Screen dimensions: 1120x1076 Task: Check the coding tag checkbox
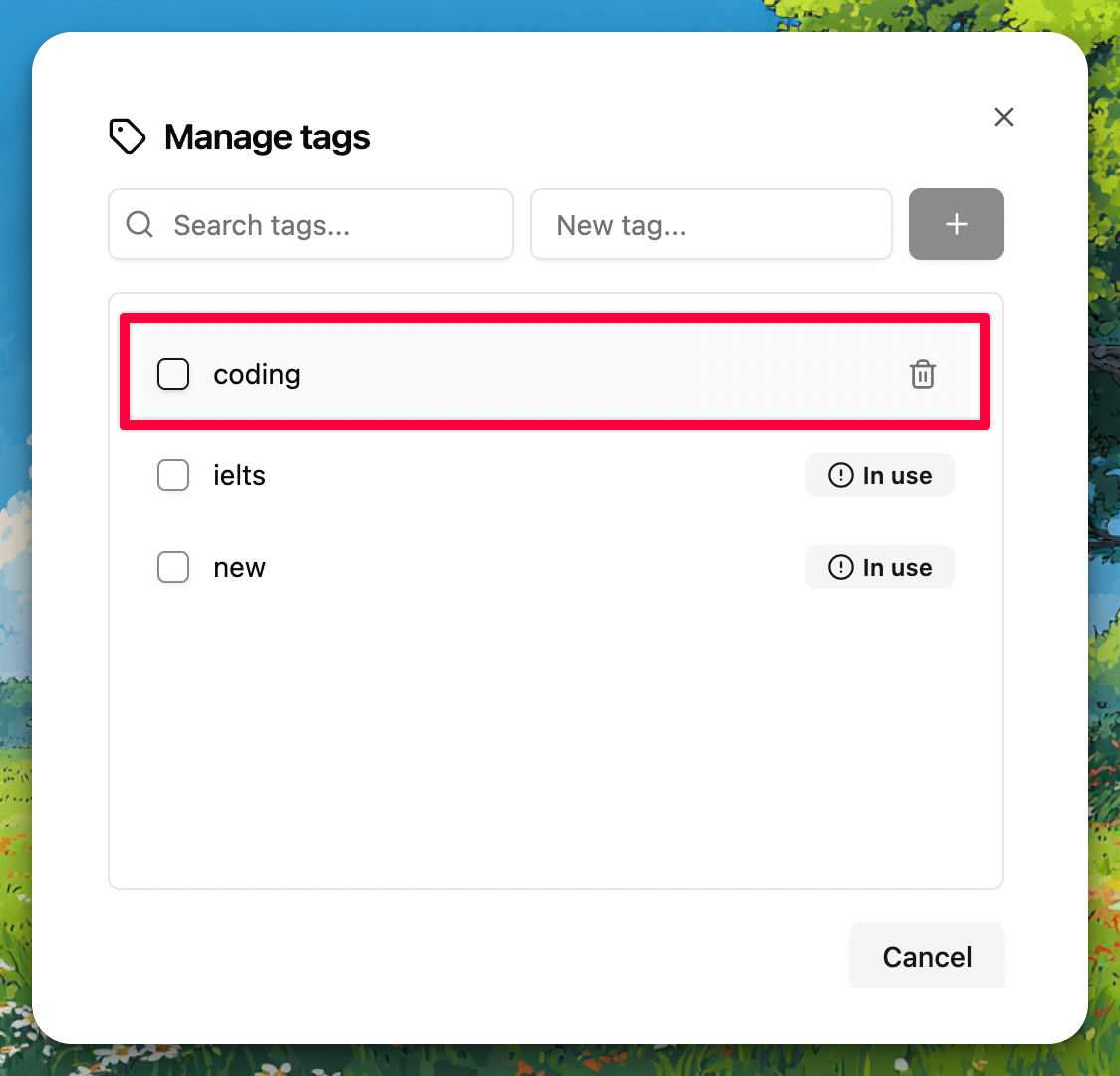[172, 374]
